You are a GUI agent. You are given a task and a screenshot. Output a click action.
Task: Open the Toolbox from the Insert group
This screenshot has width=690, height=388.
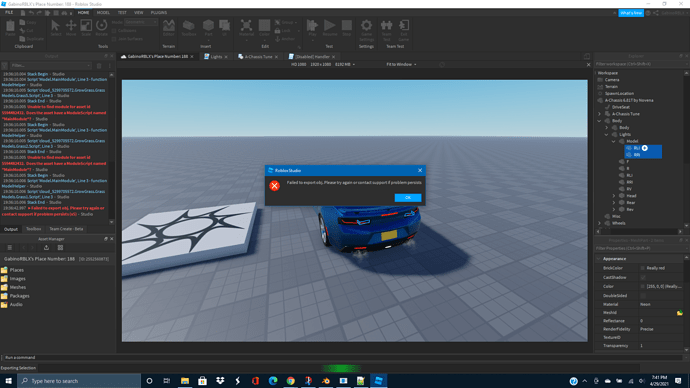(x=189, y=28)
